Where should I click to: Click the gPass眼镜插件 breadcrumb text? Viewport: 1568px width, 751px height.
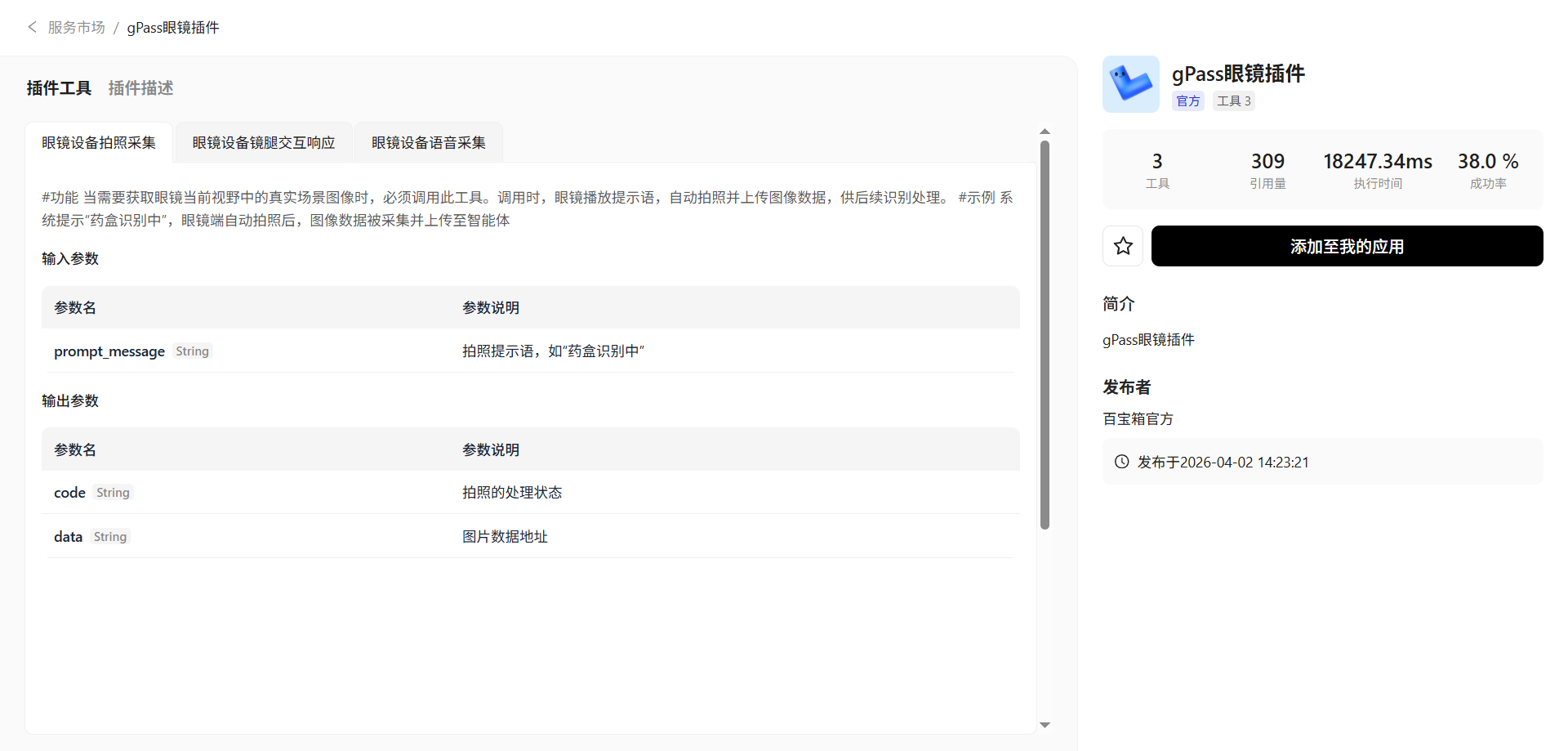coord(173,27)
